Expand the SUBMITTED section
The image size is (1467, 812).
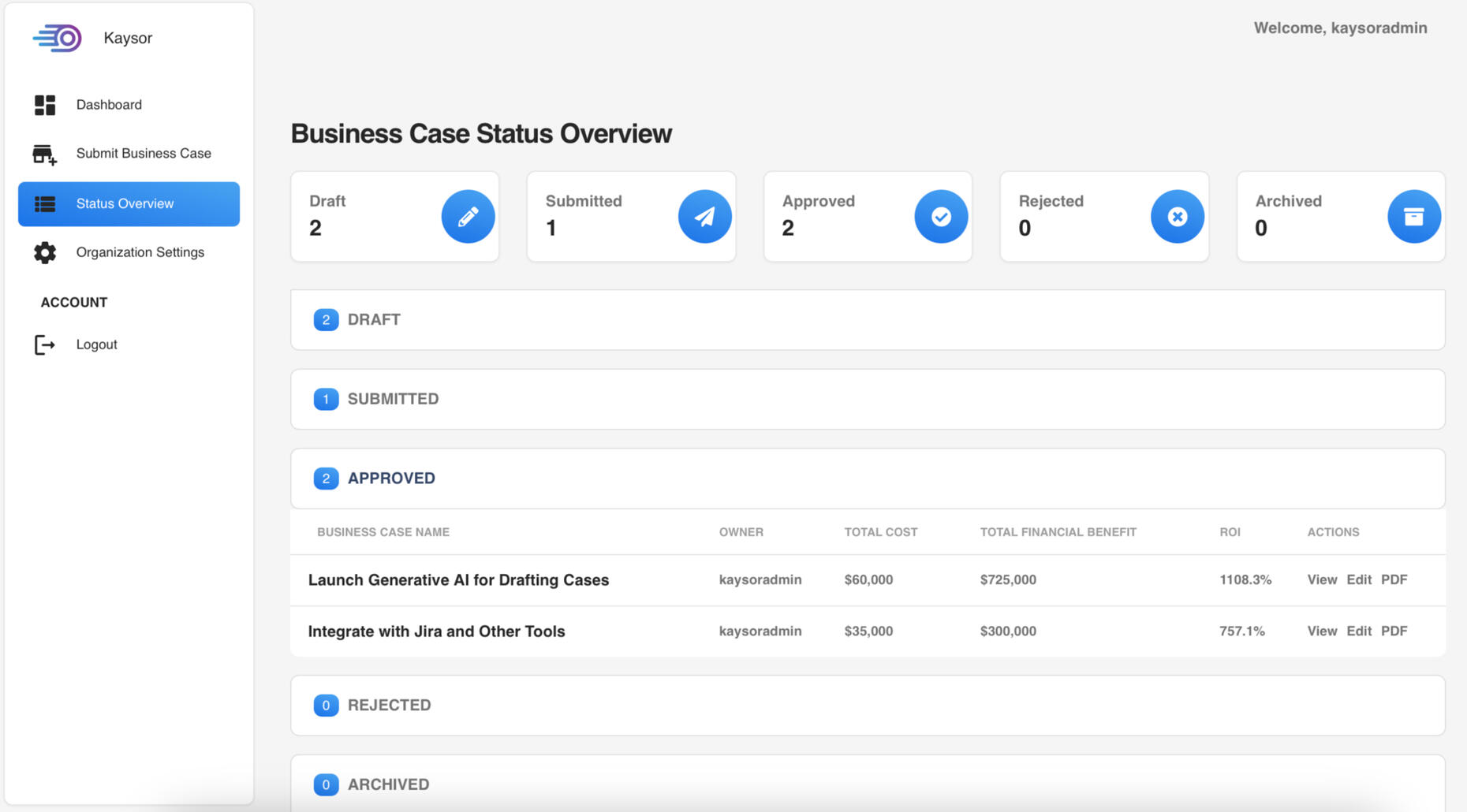pyautogui.click(x=393, y=399)
